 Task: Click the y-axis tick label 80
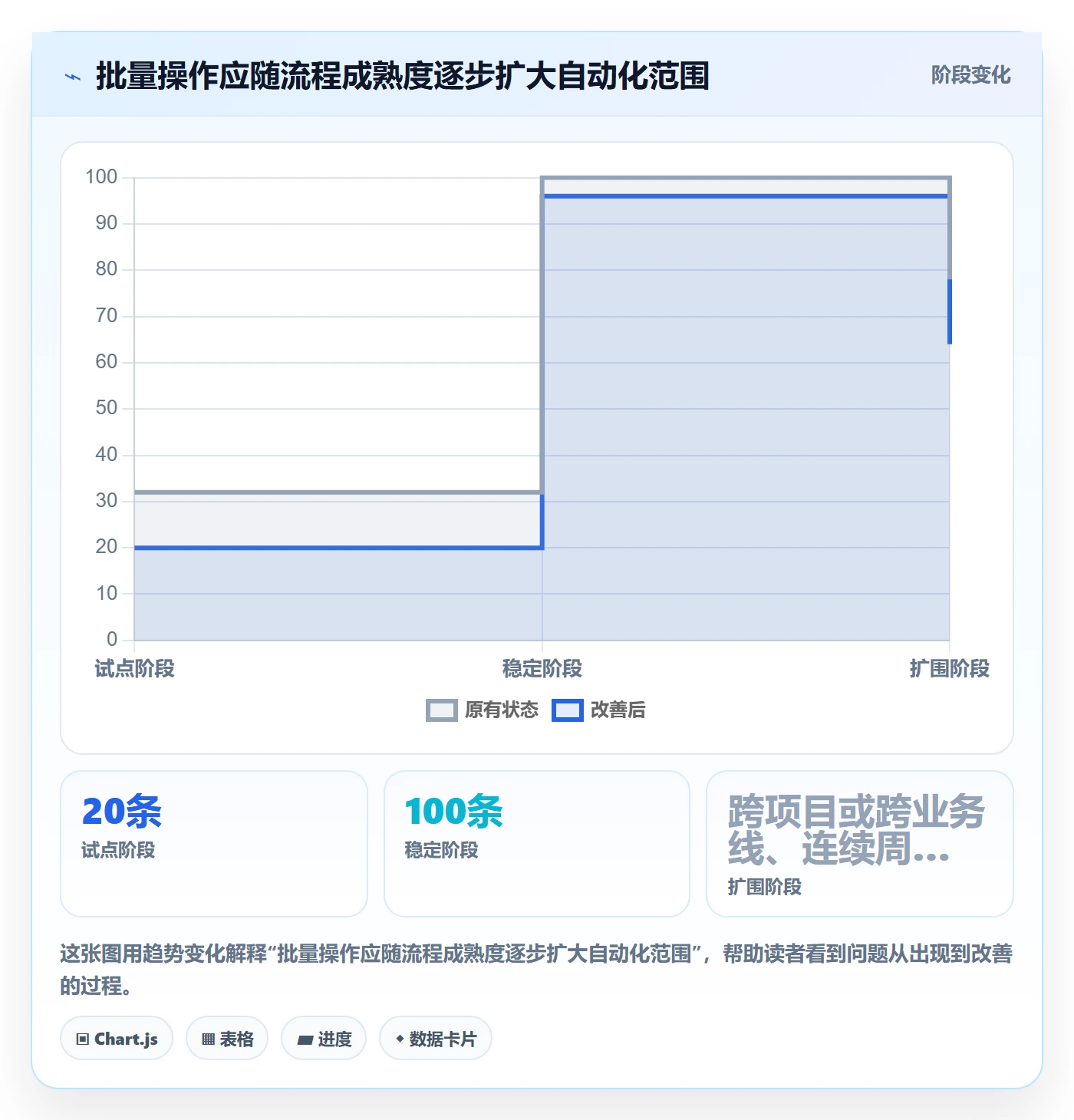click(x=107, y=269)
